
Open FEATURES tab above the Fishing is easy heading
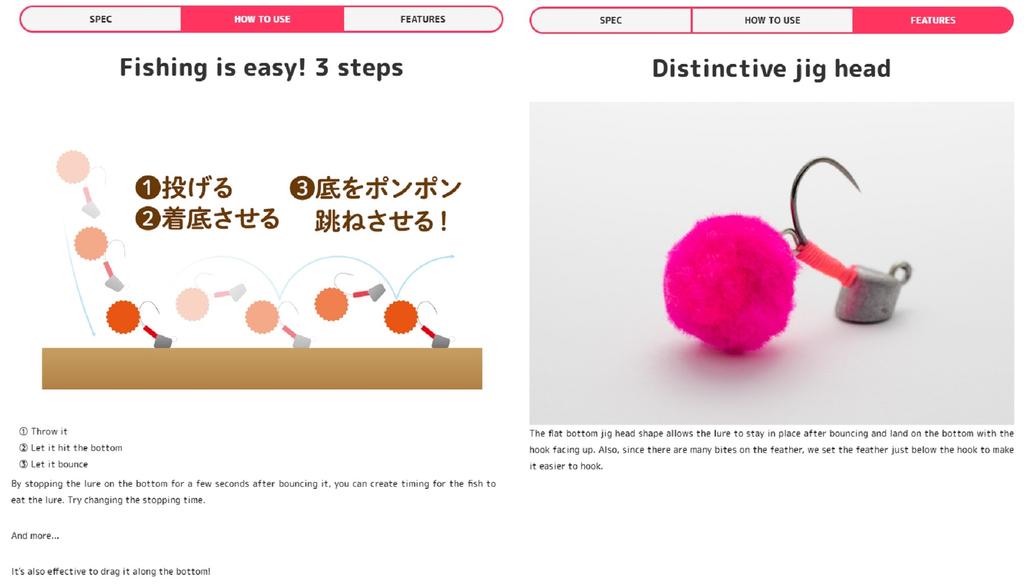click(423, 19)
